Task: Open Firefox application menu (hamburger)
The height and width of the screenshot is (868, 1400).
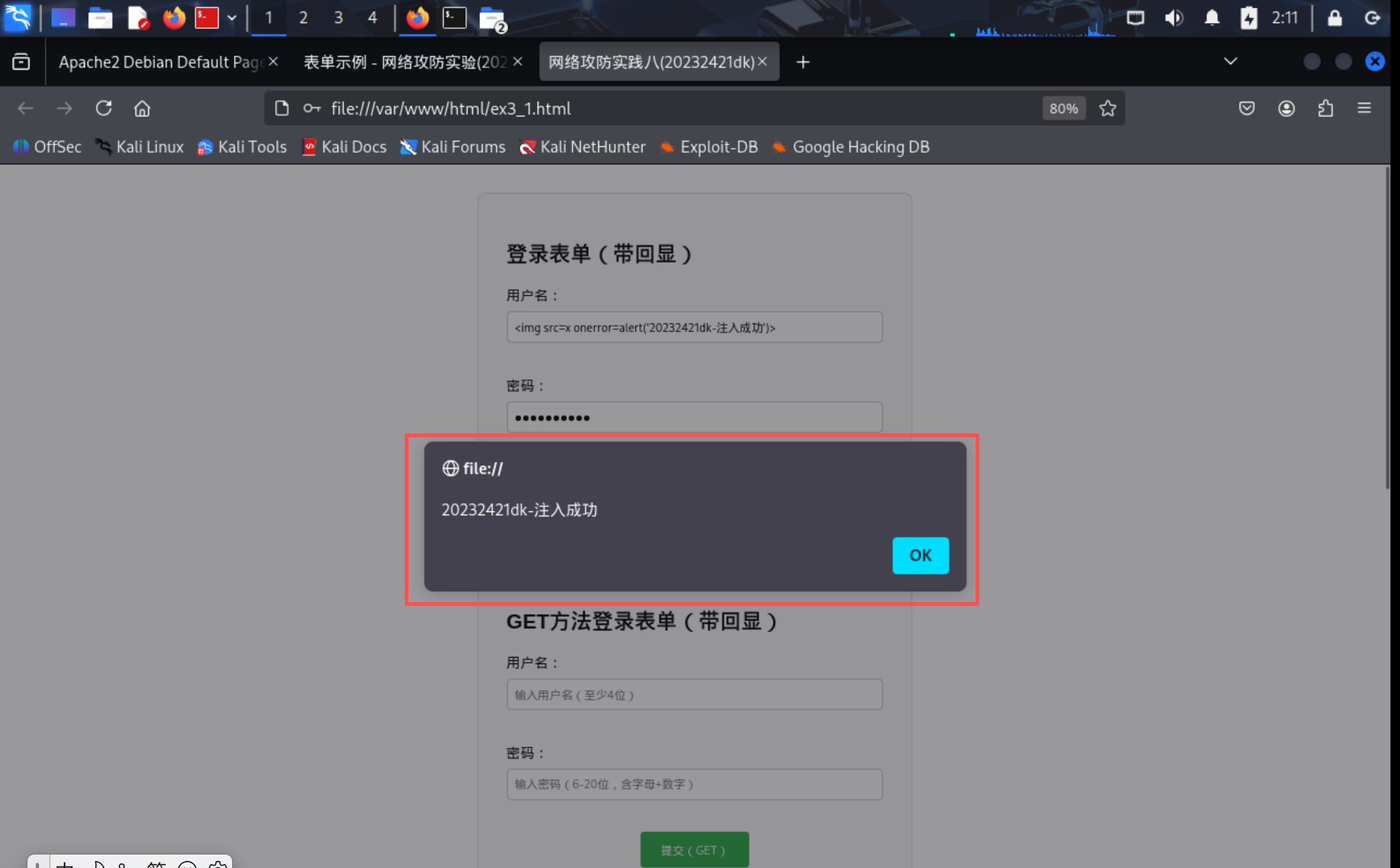Action: coord(1364,108)
